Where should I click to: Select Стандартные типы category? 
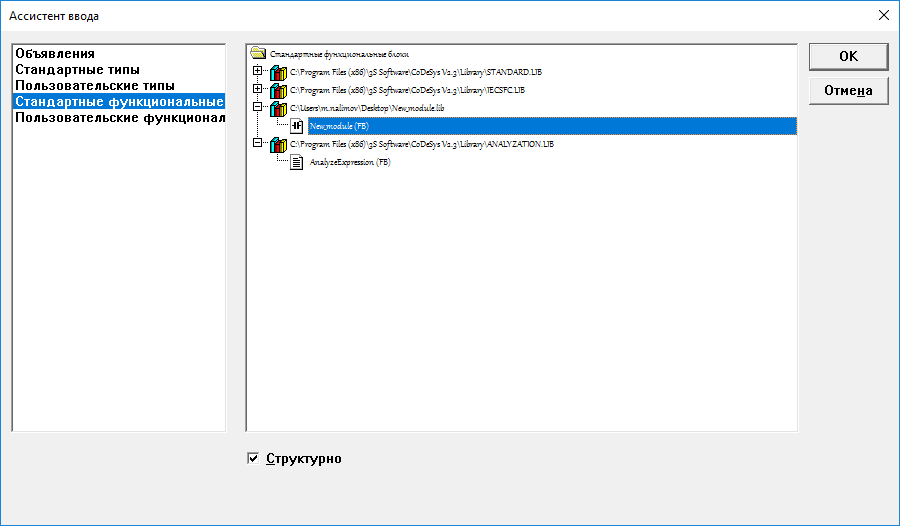point(77,70)
